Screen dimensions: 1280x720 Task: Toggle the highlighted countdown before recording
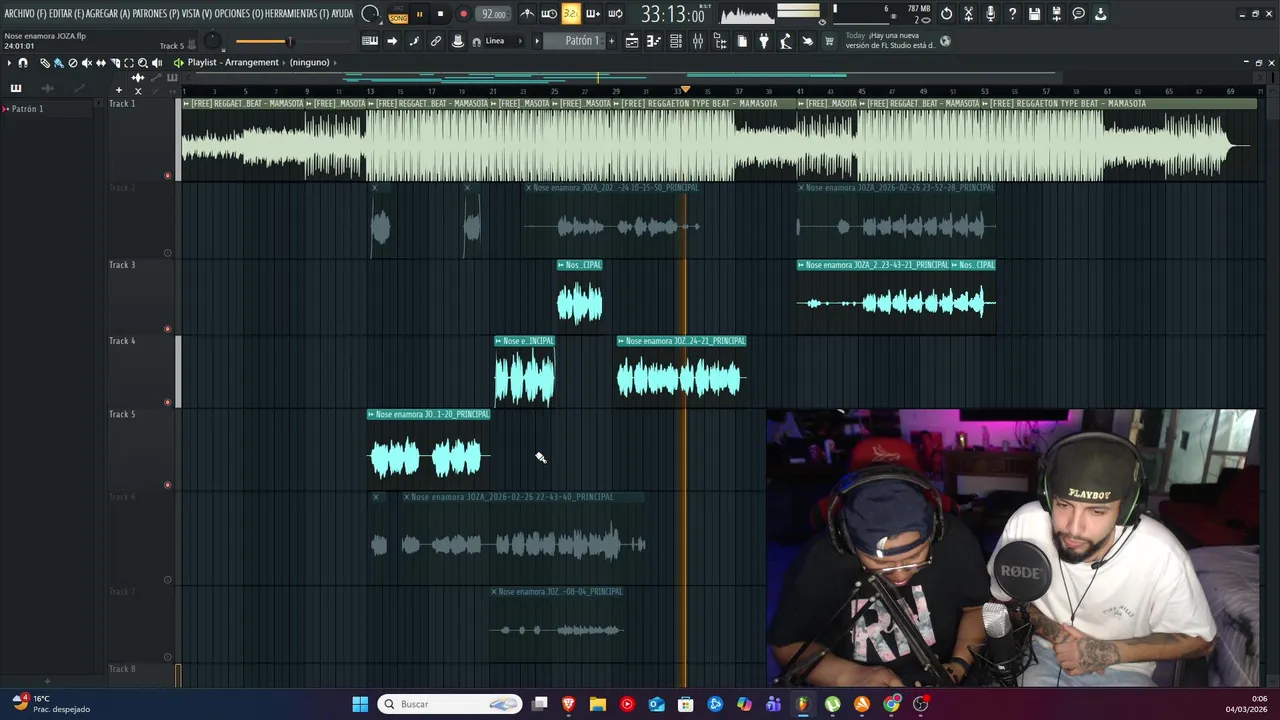[571, 14]
